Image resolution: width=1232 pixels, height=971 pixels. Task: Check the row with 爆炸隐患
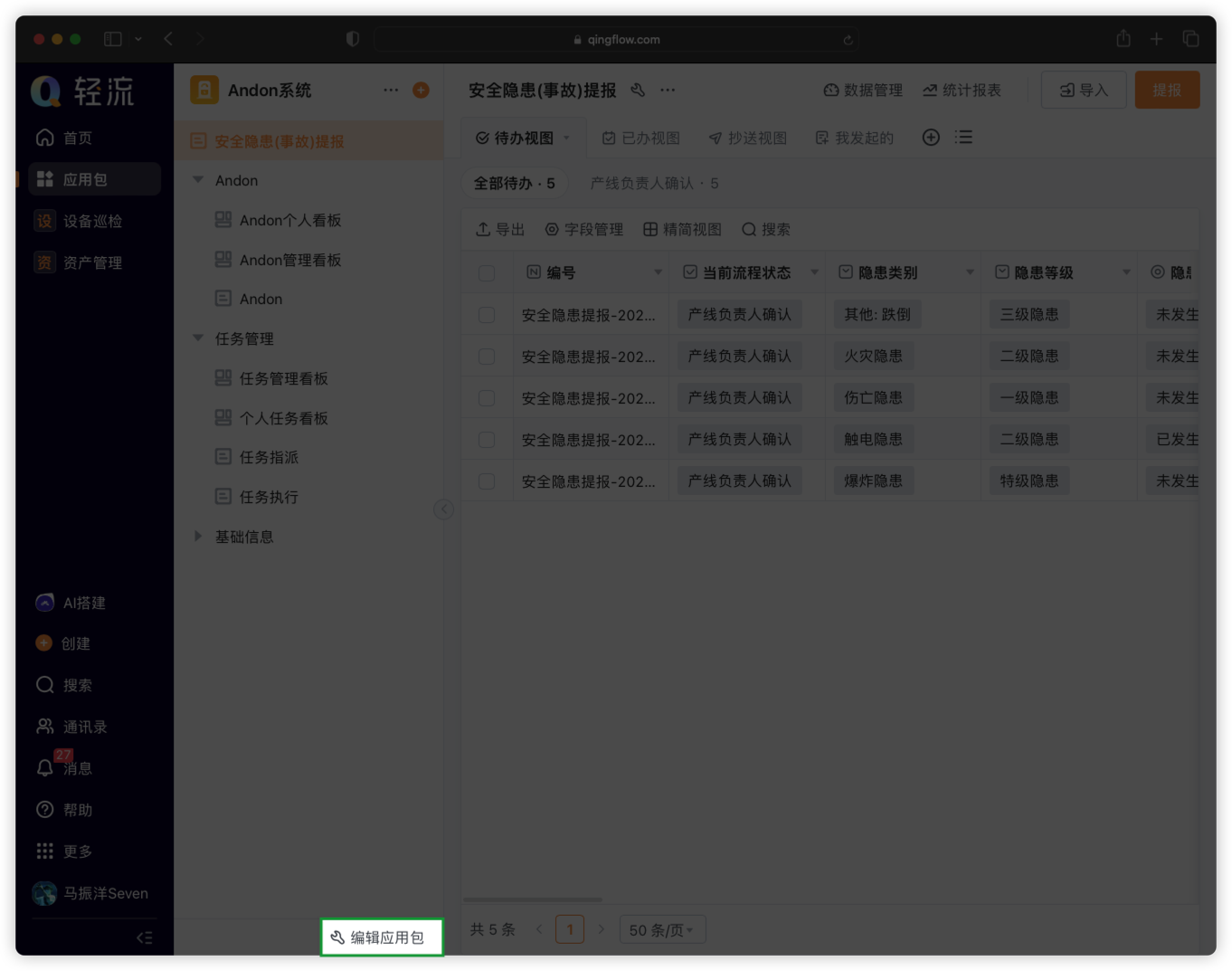coord(487,481)
